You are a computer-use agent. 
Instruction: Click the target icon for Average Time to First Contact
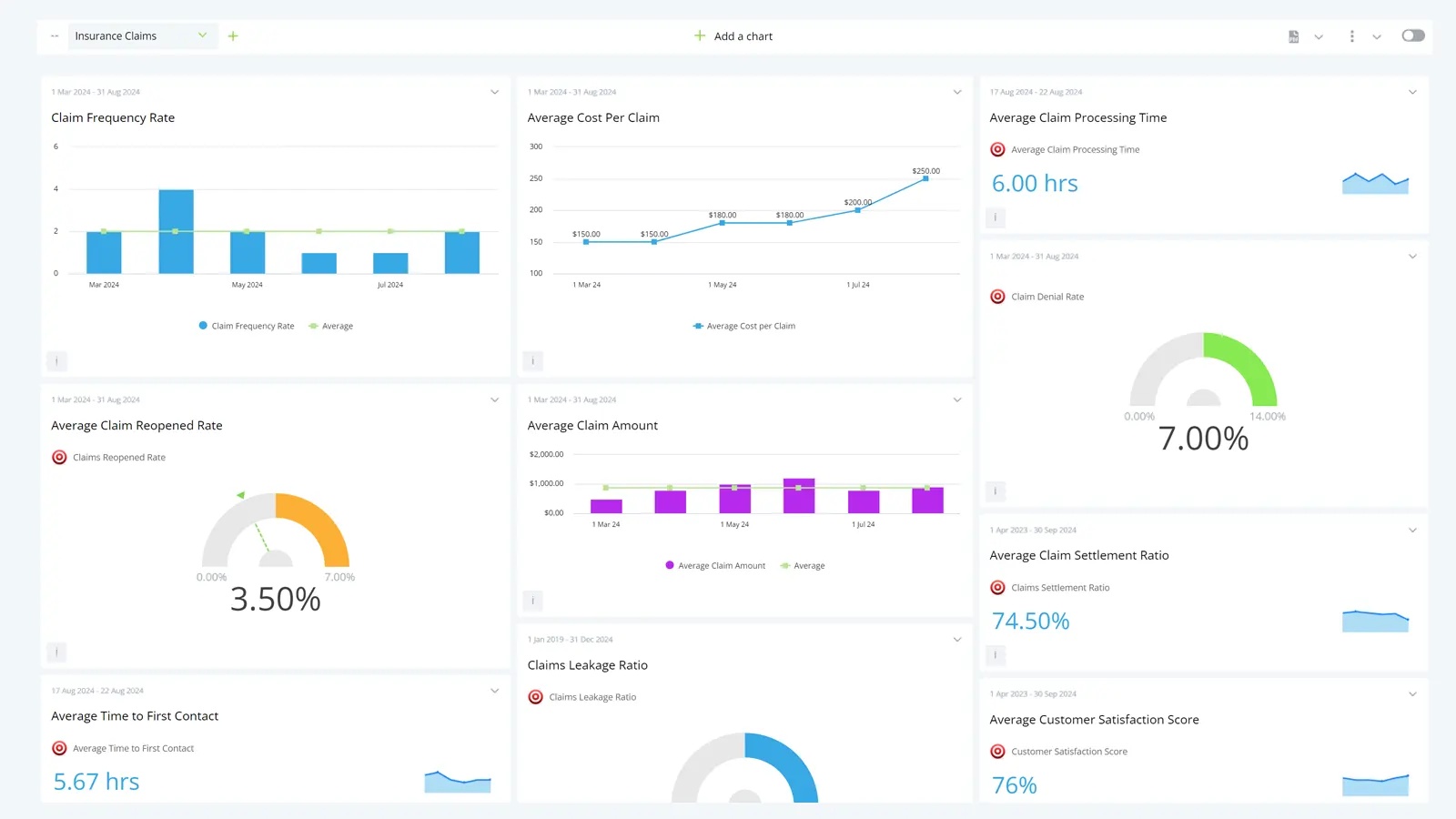pos(60,748)
